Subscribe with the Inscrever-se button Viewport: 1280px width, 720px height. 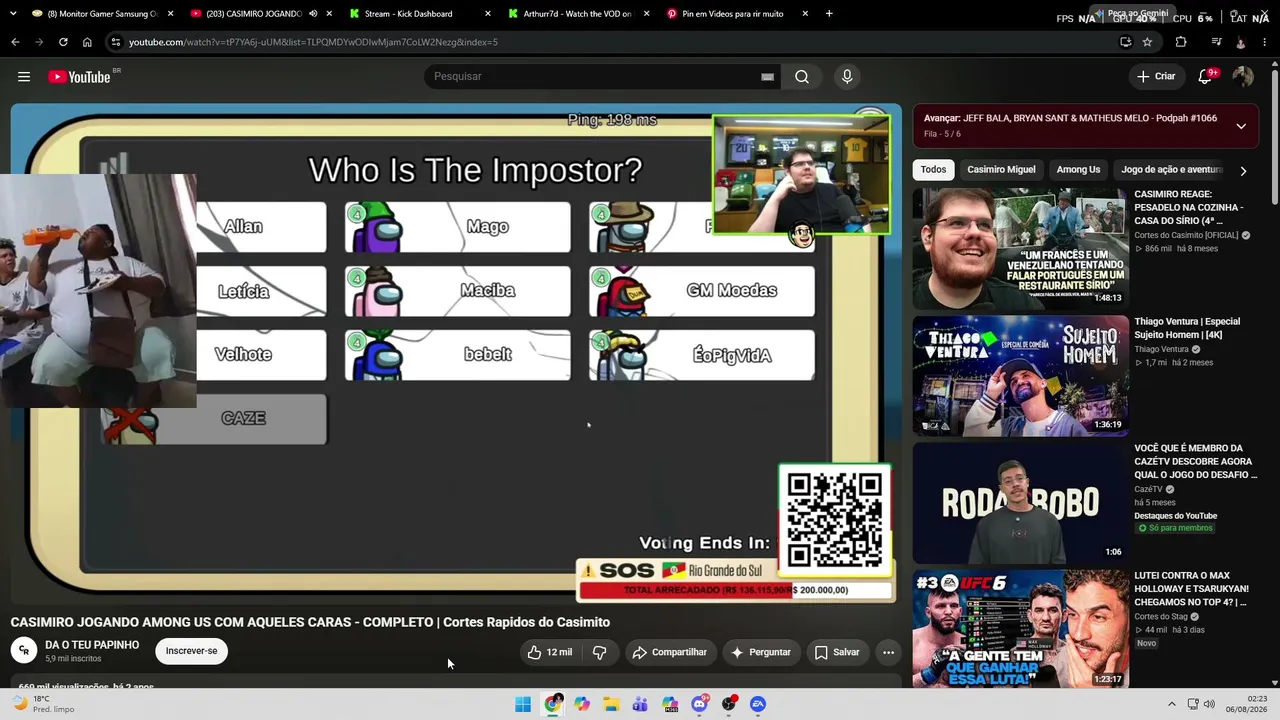tap(191, 651)
